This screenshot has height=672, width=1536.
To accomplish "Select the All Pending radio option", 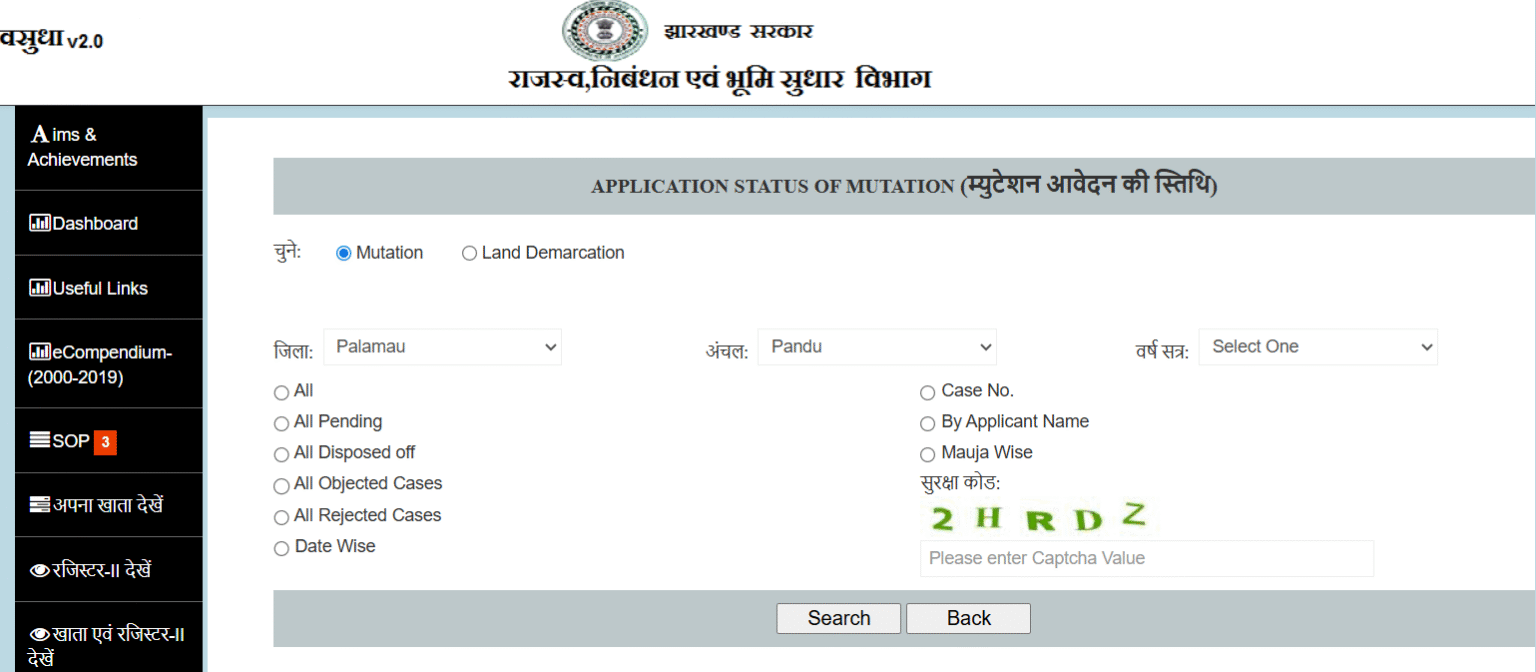I will coord(281,424).
